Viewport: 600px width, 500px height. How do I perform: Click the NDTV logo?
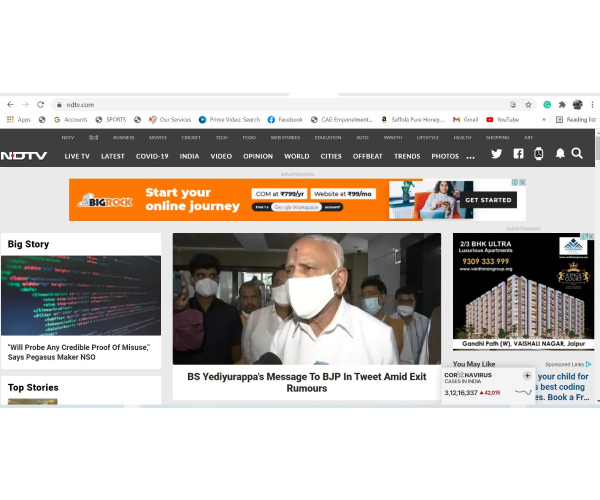pos(23,156)
